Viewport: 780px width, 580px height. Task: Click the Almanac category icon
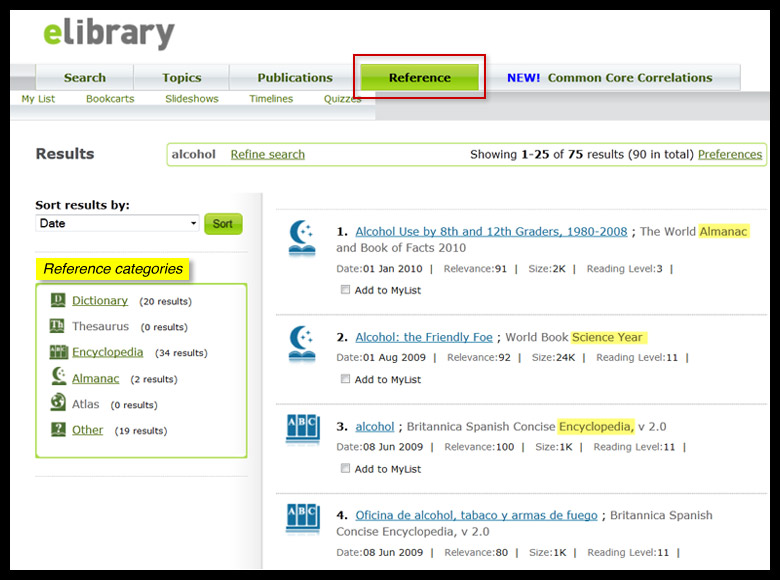pos(57,378)
